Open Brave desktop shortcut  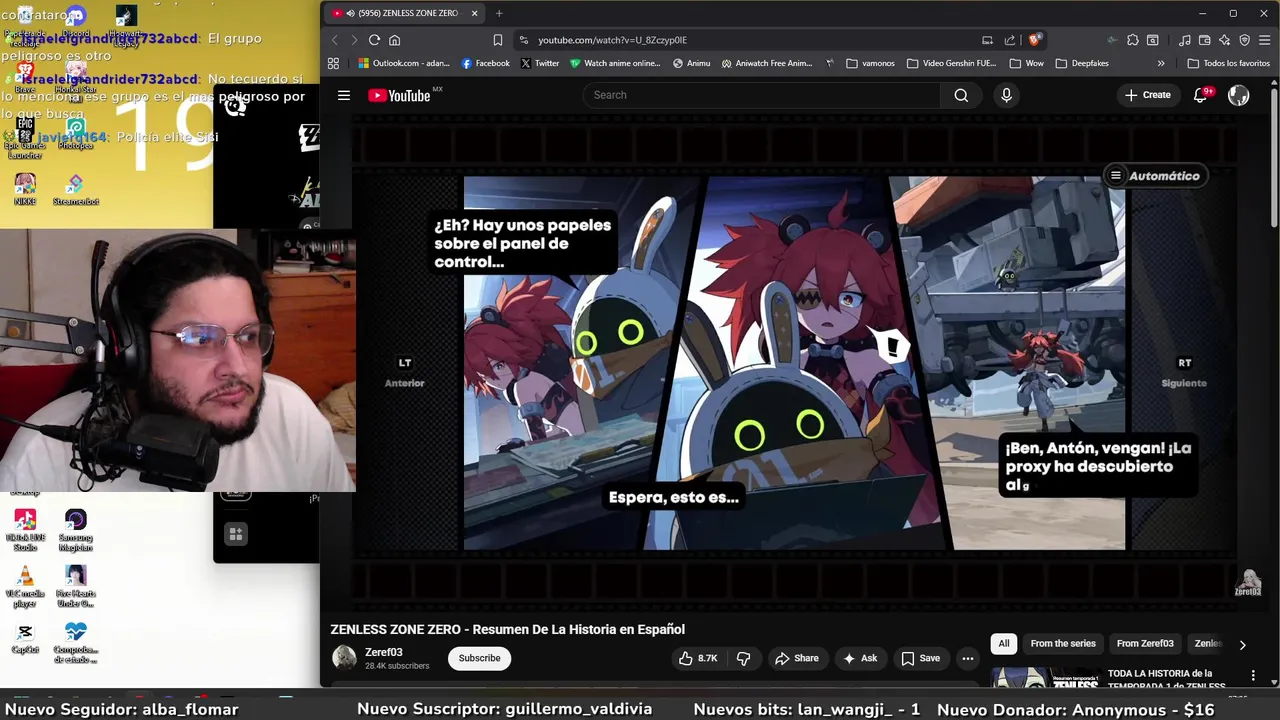click(x=25, y=78)
